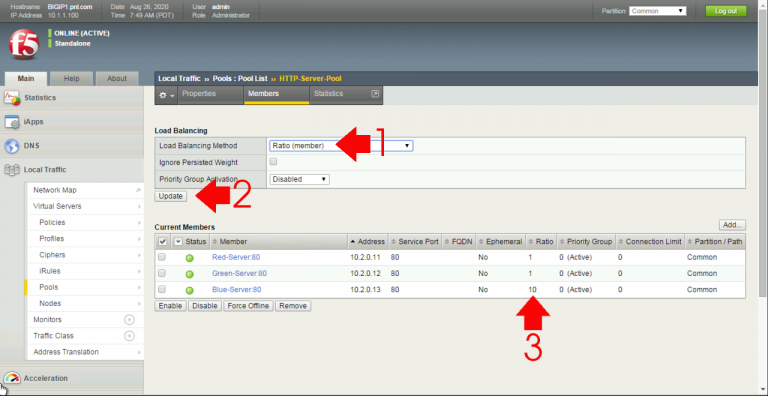Click the Force Offline button
This screenshot has height=396, width=768.
[248, 306]
